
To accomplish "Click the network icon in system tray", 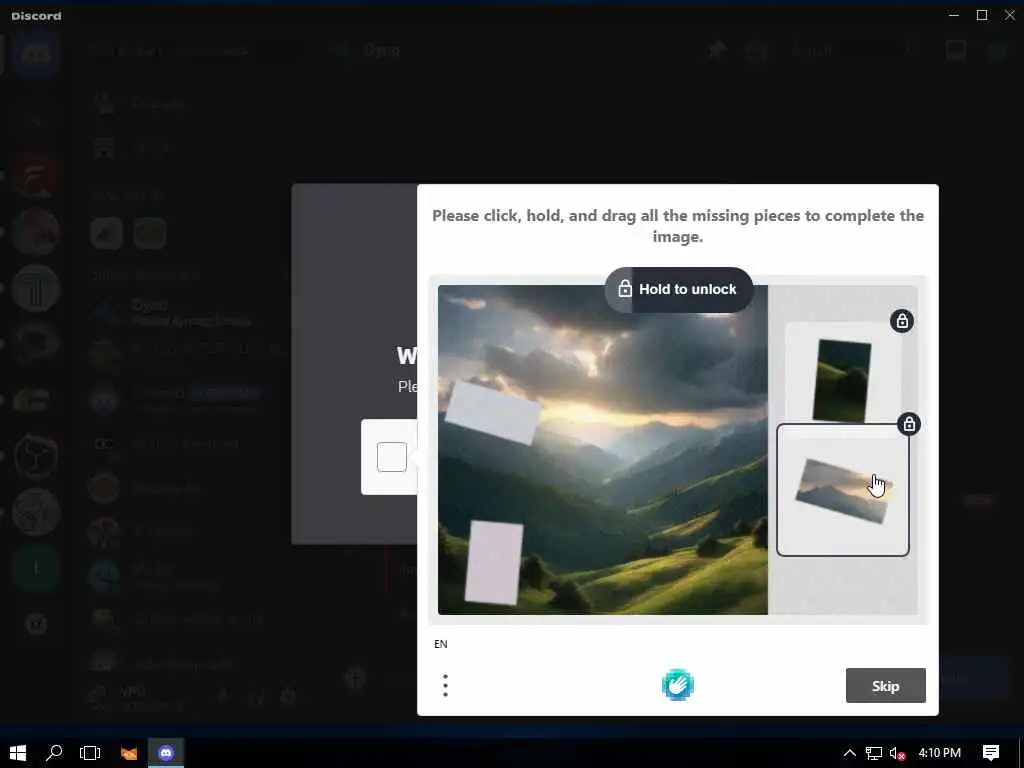I will [x=874, y=753].
